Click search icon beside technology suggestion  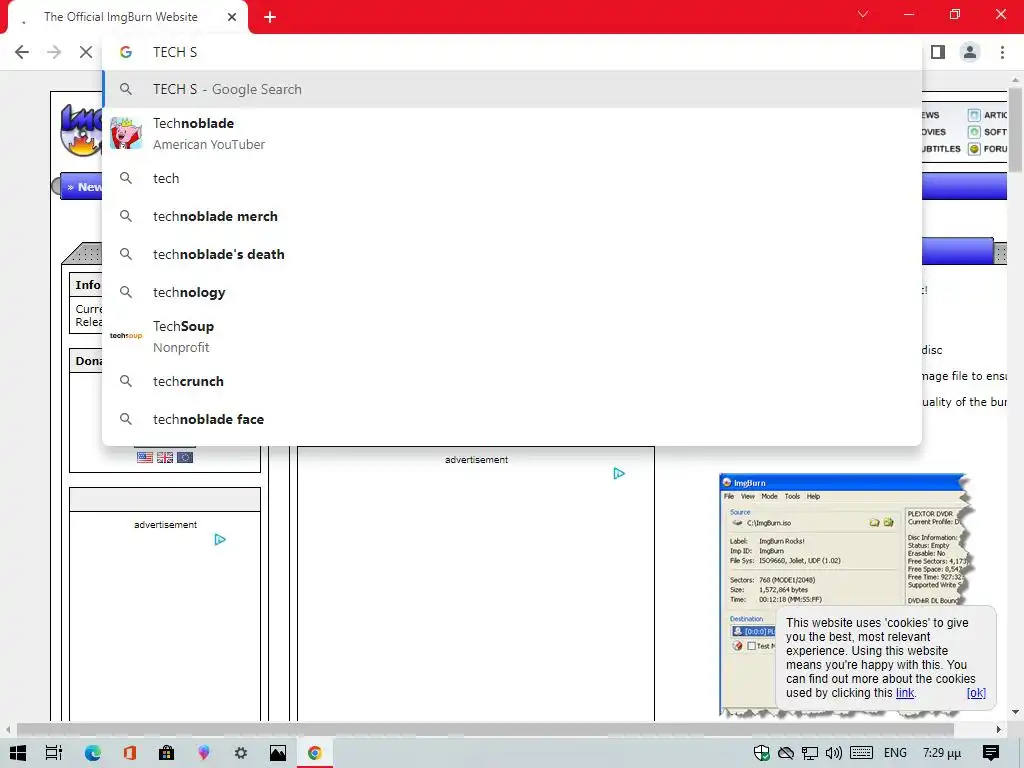click(126, 292)
